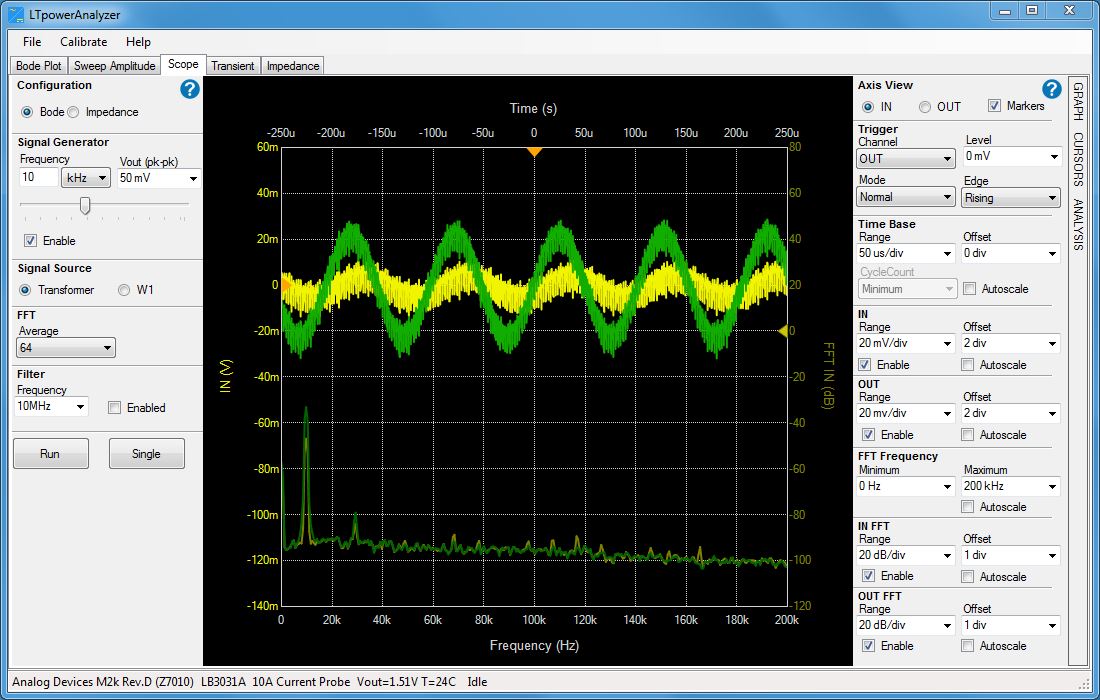The width and height of the screenshot is (1100, 700).
Task: Click the Single capture button
Action: tap(146, 453)
